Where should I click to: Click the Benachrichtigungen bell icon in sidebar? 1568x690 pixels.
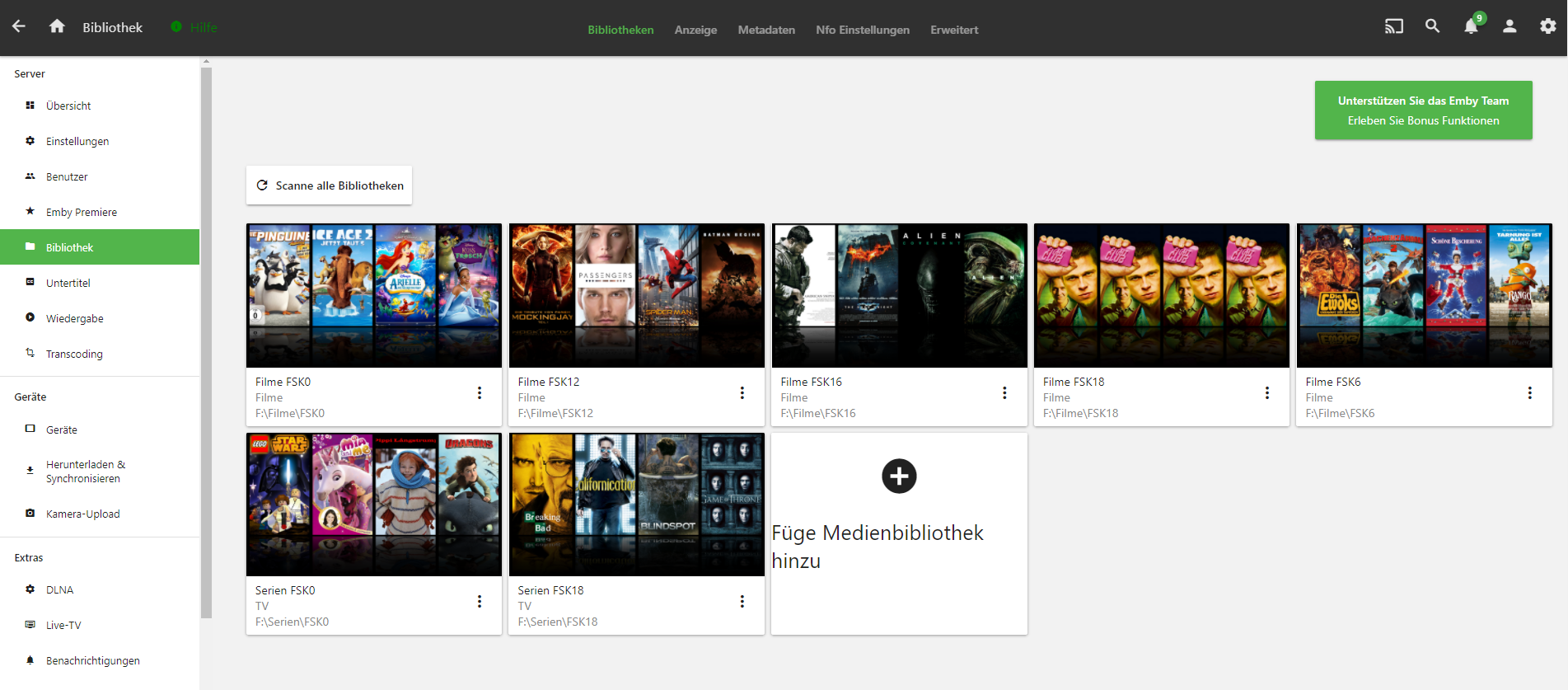pyautogui.click(x=30, y=660)
